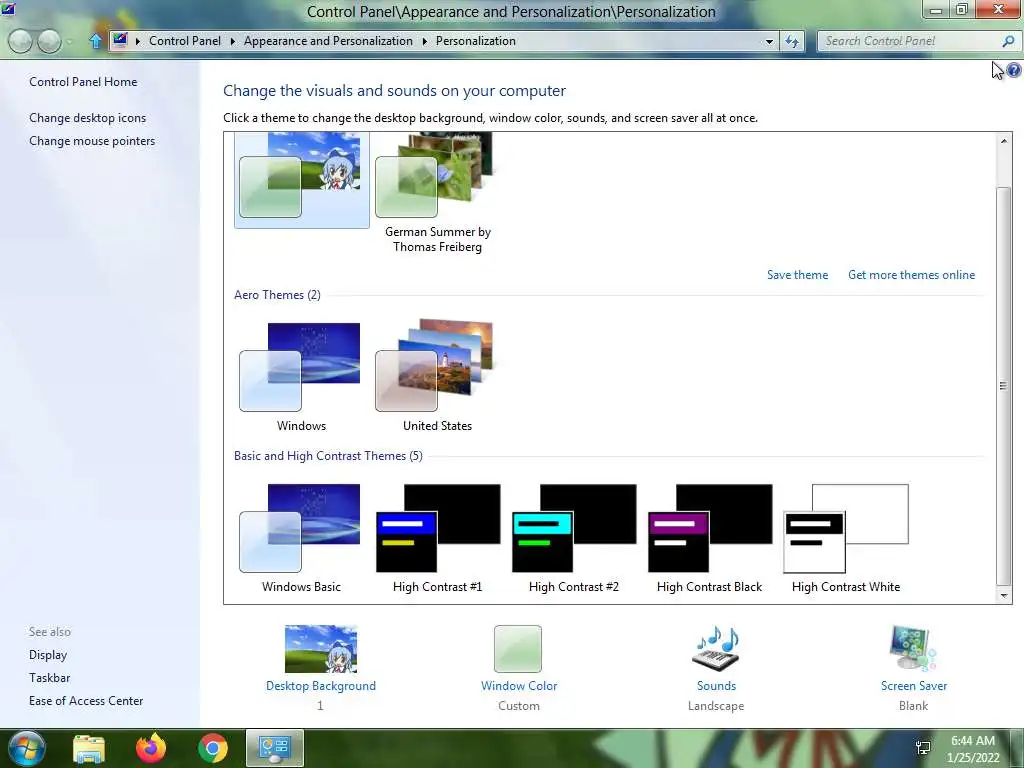Apply the High Contrast Black theme

point(710,537)
